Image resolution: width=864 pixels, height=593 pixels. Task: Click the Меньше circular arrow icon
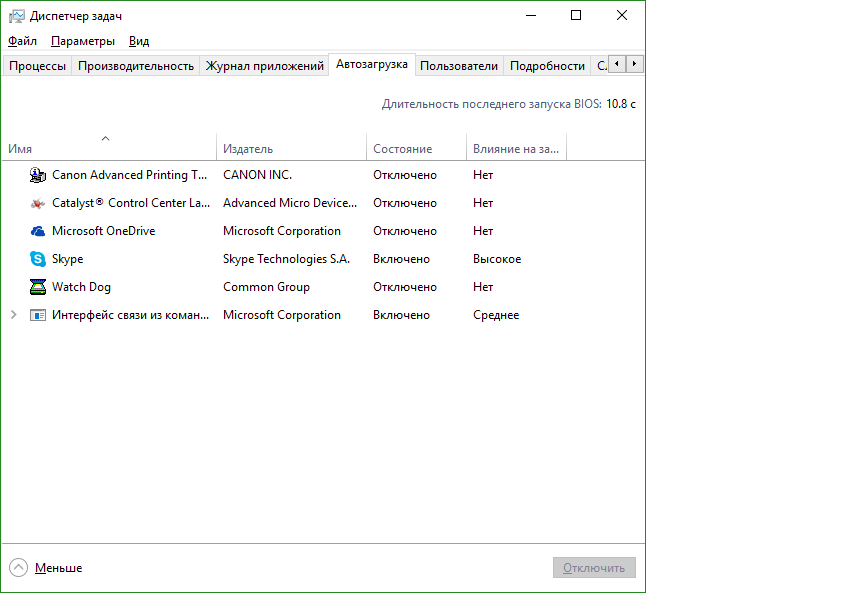tap(18, 568)
